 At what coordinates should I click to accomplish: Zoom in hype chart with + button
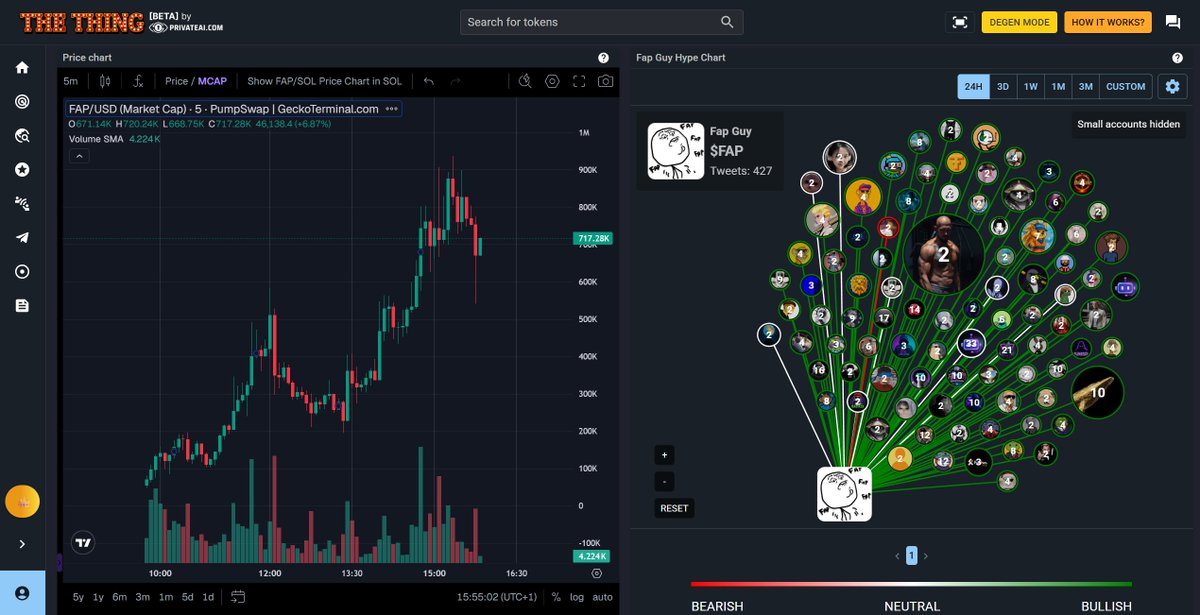665,455
